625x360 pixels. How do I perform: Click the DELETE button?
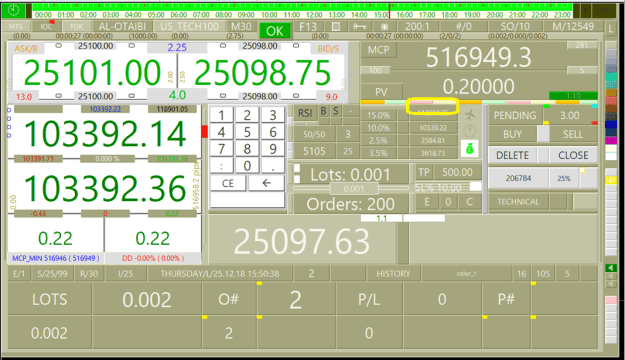pos(512,155)
